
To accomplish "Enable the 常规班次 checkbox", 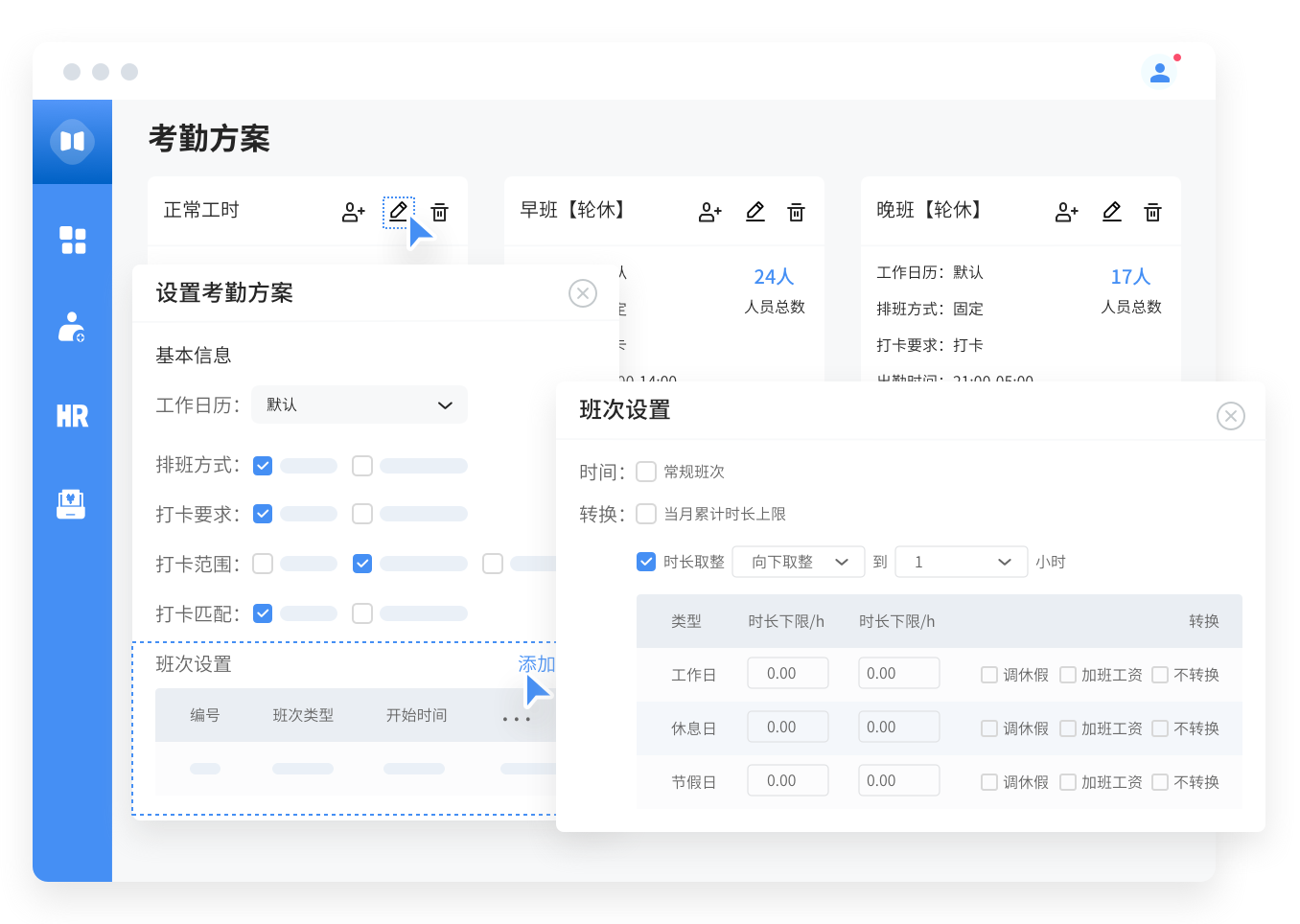I will 646,472.
